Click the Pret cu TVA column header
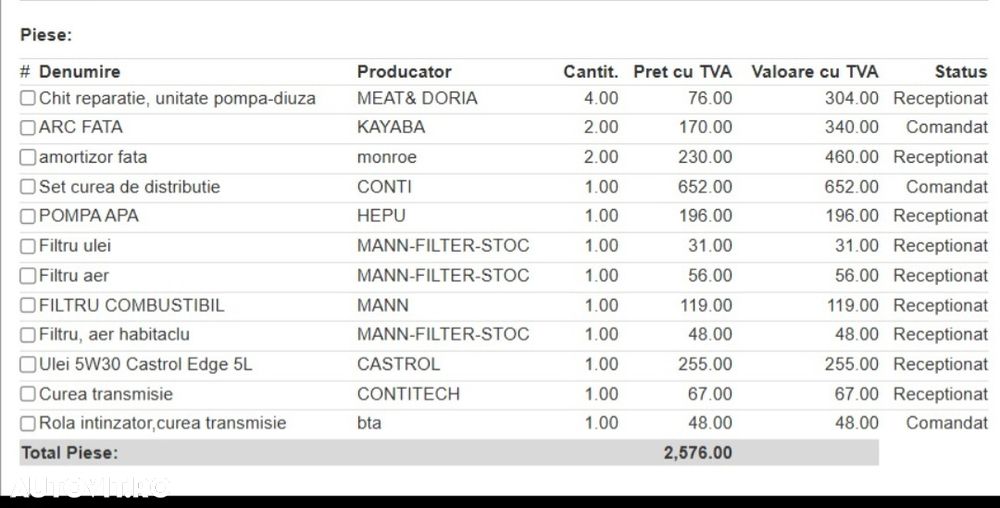Viewport: 1000px width, 508px height. pyautogui.click(x=682, y=72)
